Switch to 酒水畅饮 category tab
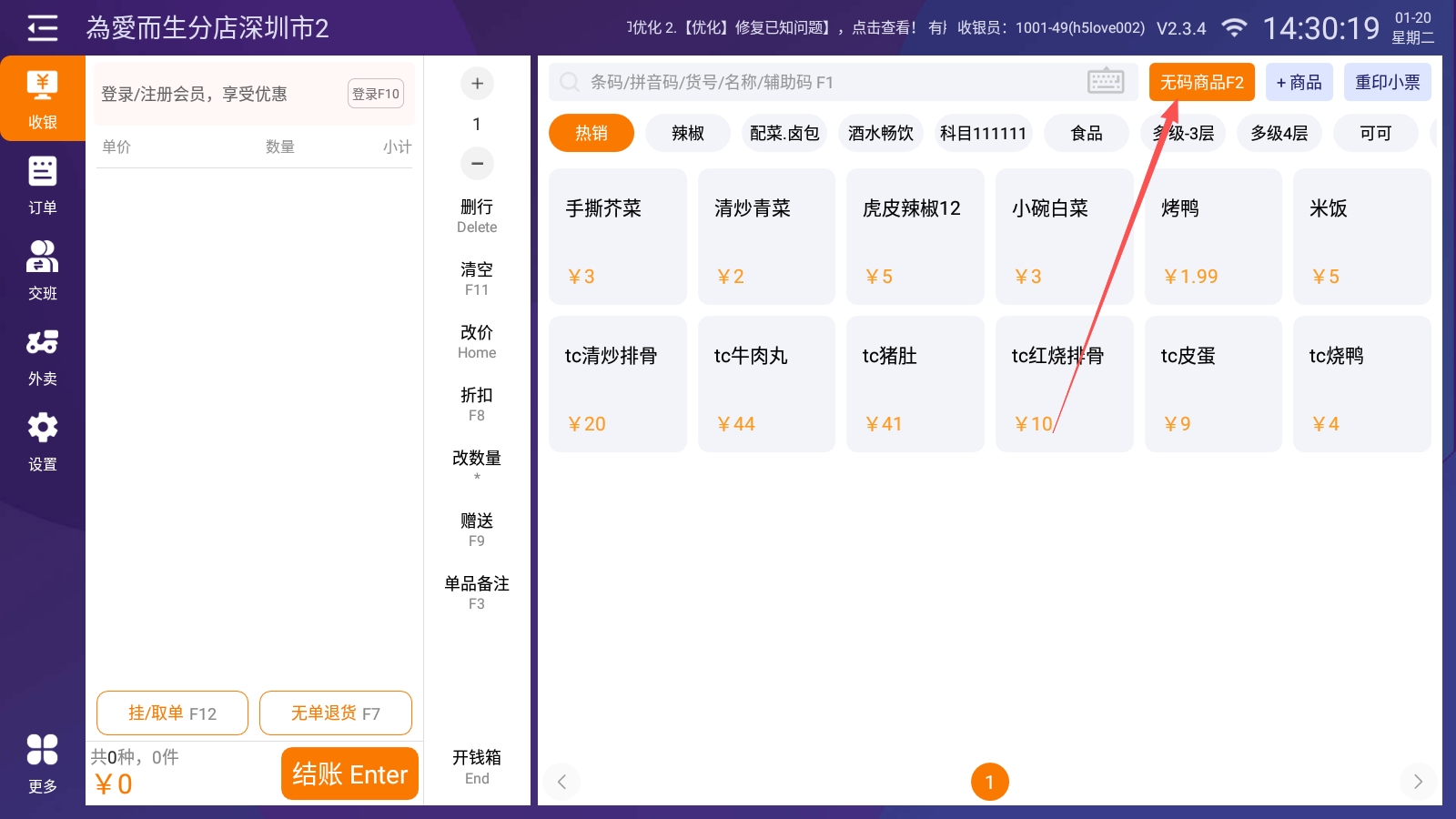This screenshot has height=819, width=1456. (x=880, y=134)
